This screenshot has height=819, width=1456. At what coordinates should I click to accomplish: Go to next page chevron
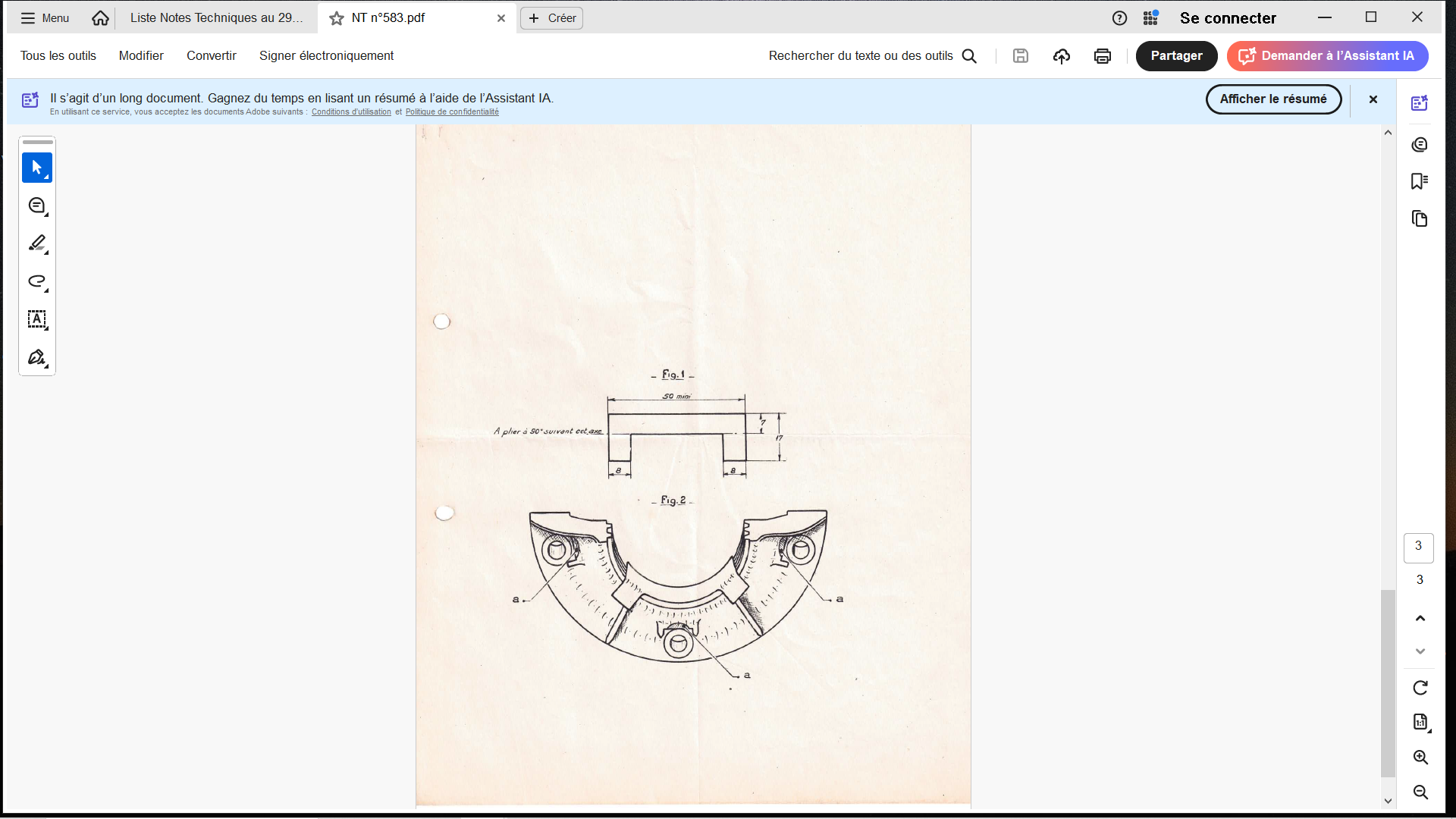coord(1420,651)
